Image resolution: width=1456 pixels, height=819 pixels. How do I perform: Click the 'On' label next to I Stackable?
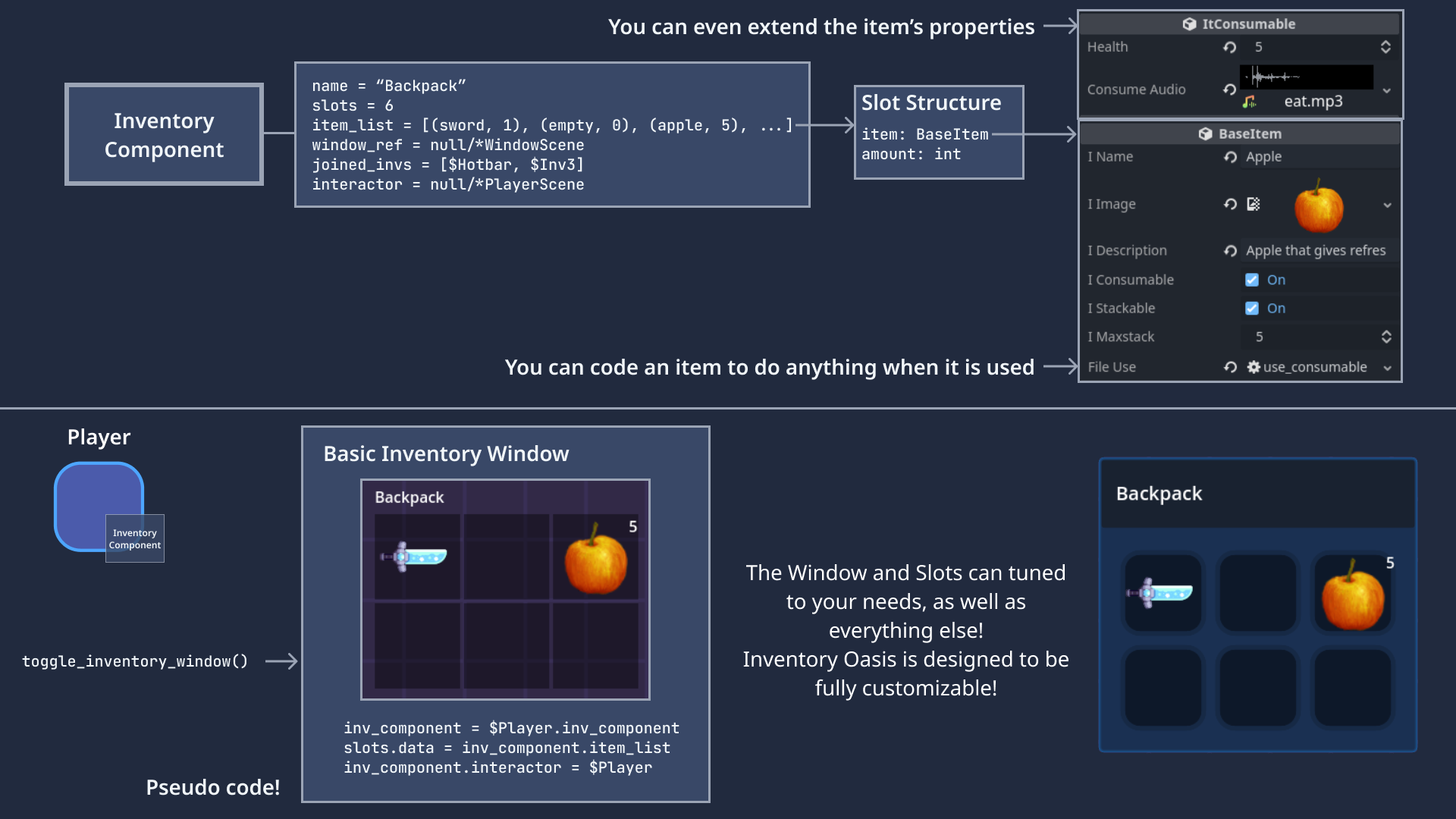tap(1276, 309)
